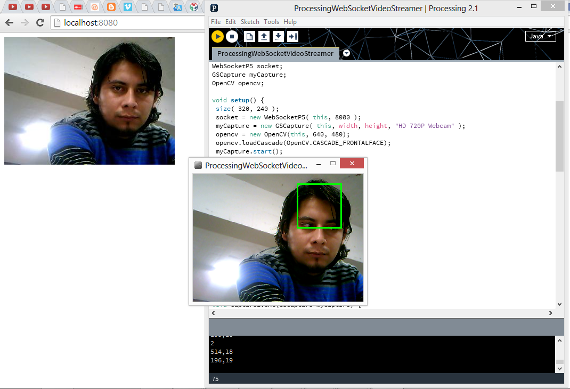Click the code editor's scroll down arrow
Screen dimensions: 570x389
click(559, 304)
